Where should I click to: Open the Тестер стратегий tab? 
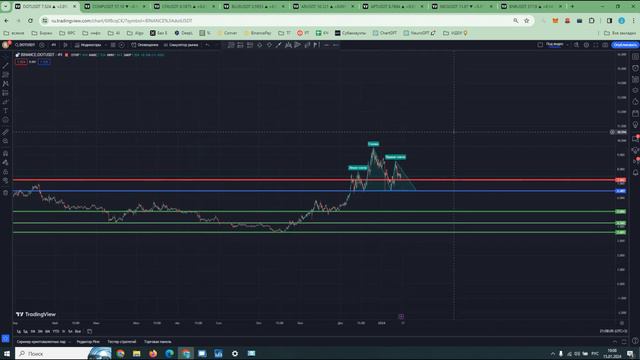122,342
